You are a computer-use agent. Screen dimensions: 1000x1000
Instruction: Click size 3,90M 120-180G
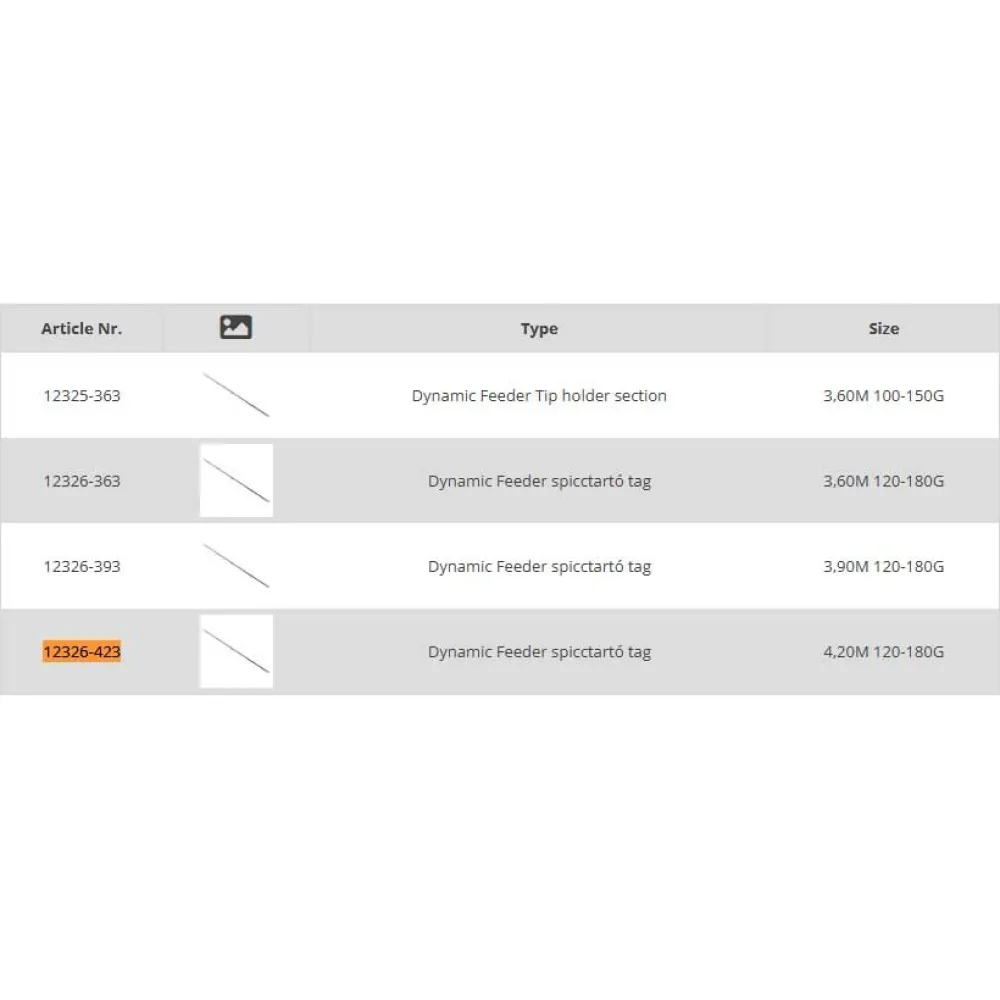point(883,566)
